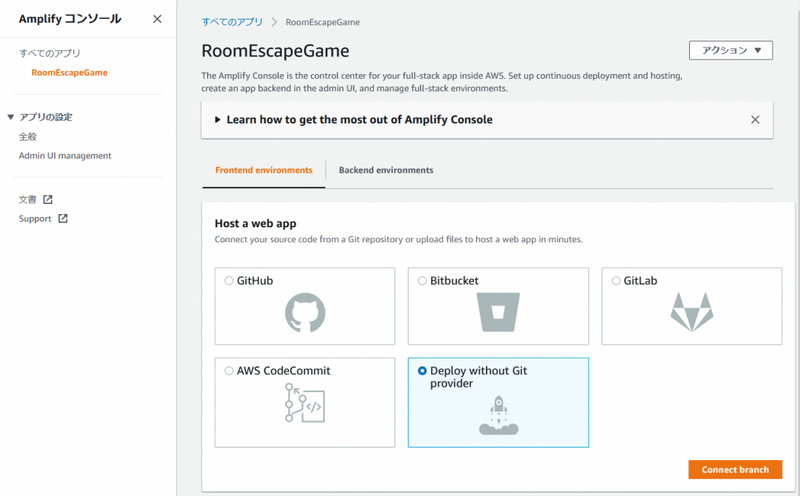The width and height of the screenshot is (800, 496).
Task: Switch to Backend environments tab
Action: (386, 171)
